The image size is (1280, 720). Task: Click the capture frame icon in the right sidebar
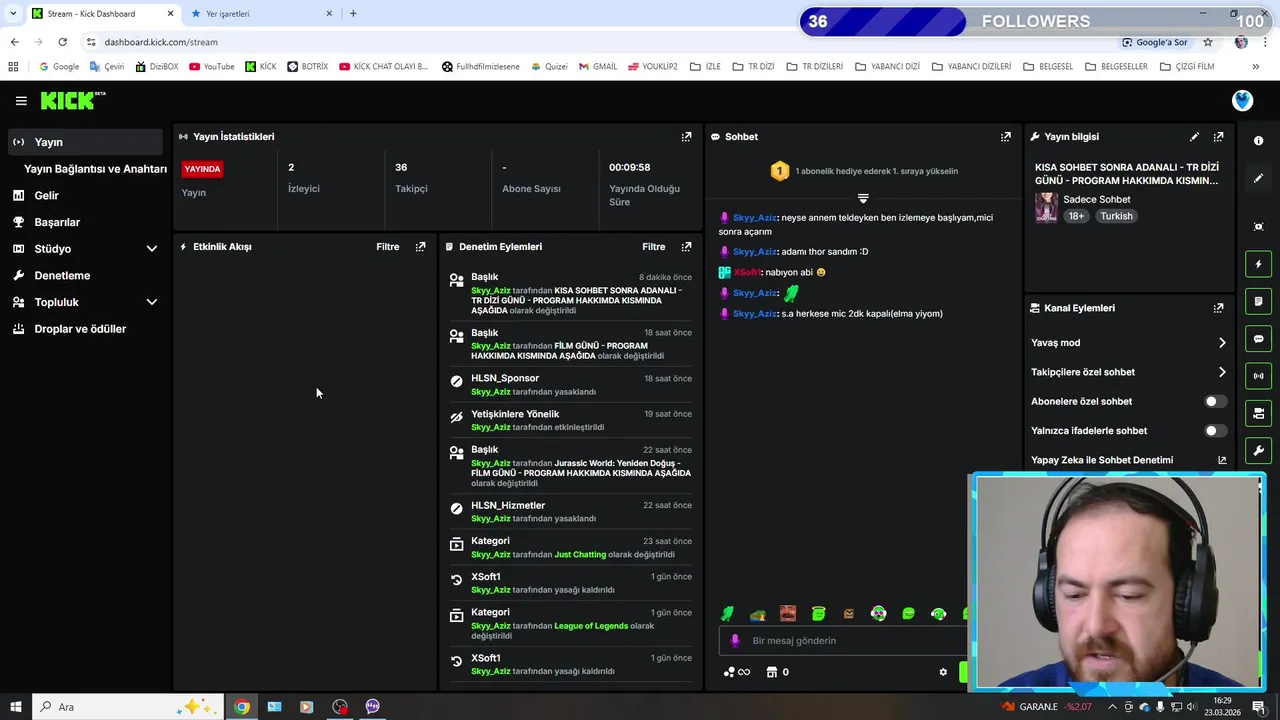point(1258,227)
